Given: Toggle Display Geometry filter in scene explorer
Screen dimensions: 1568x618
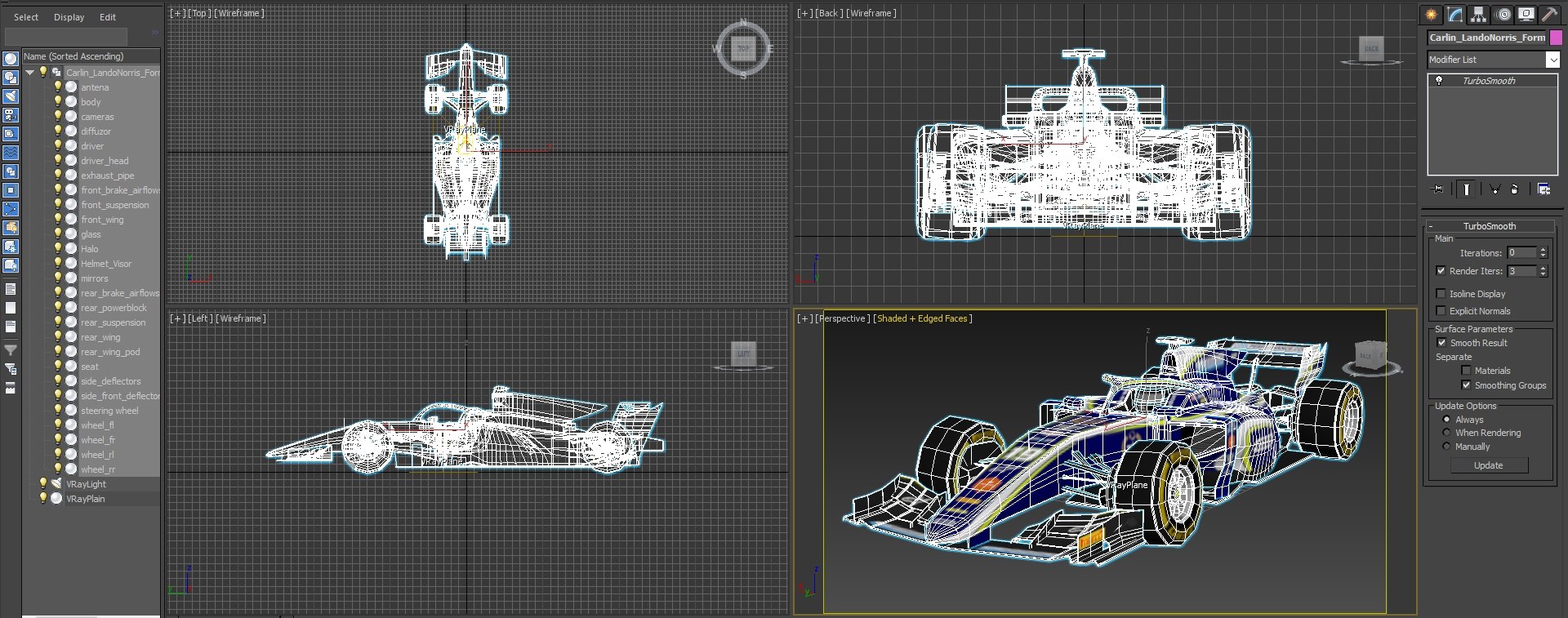Looking at the screenshot, I should (11, 59).
